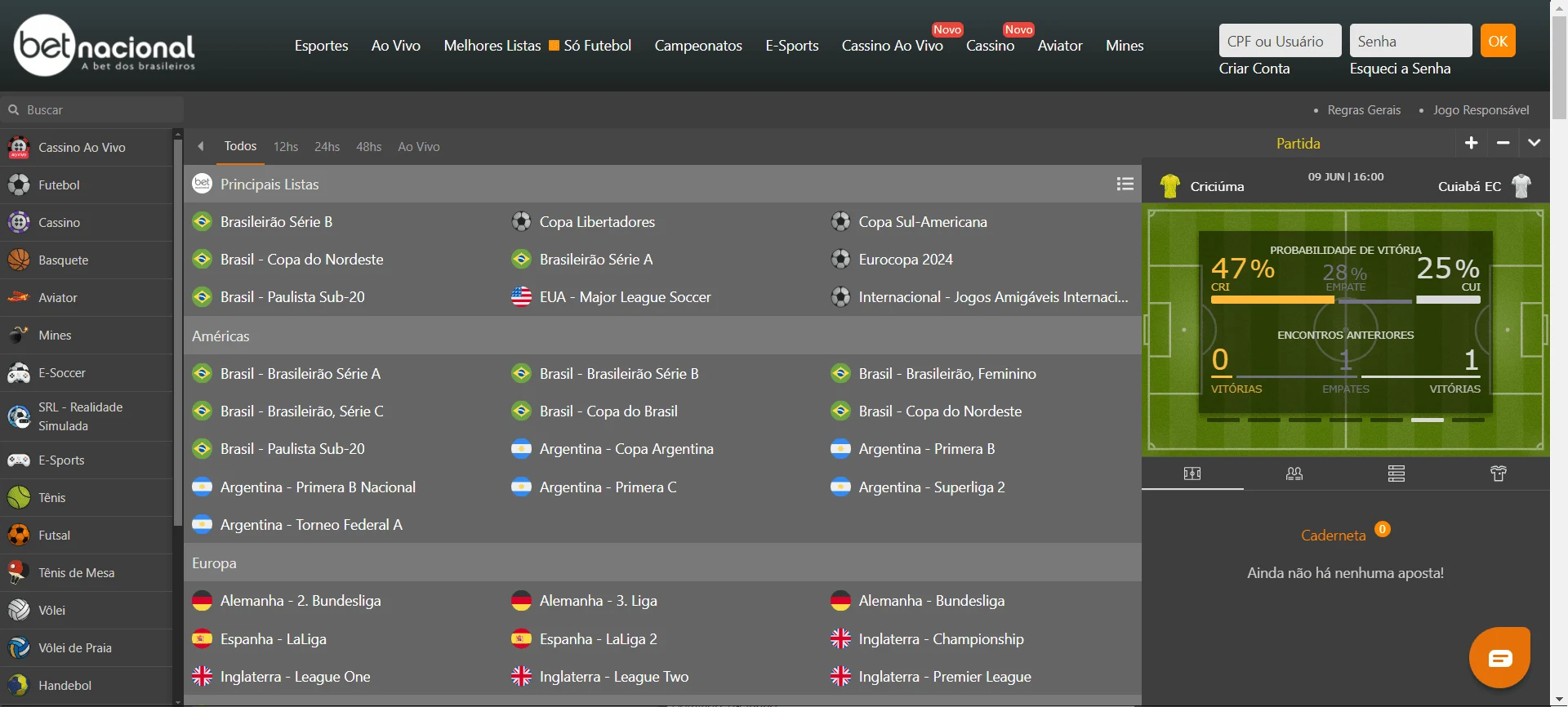Select the Ao Vivo filter tab
Viewport: 1568px width, 707px height.
(x=419, y=147)
